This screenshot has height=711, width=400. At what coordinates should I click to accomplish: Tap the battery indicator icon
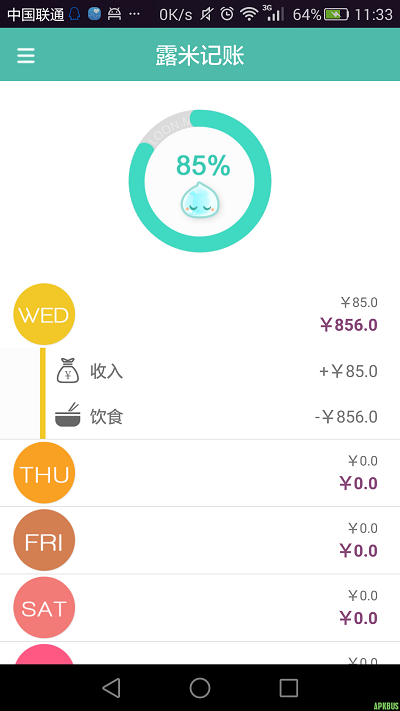point(337,15)
